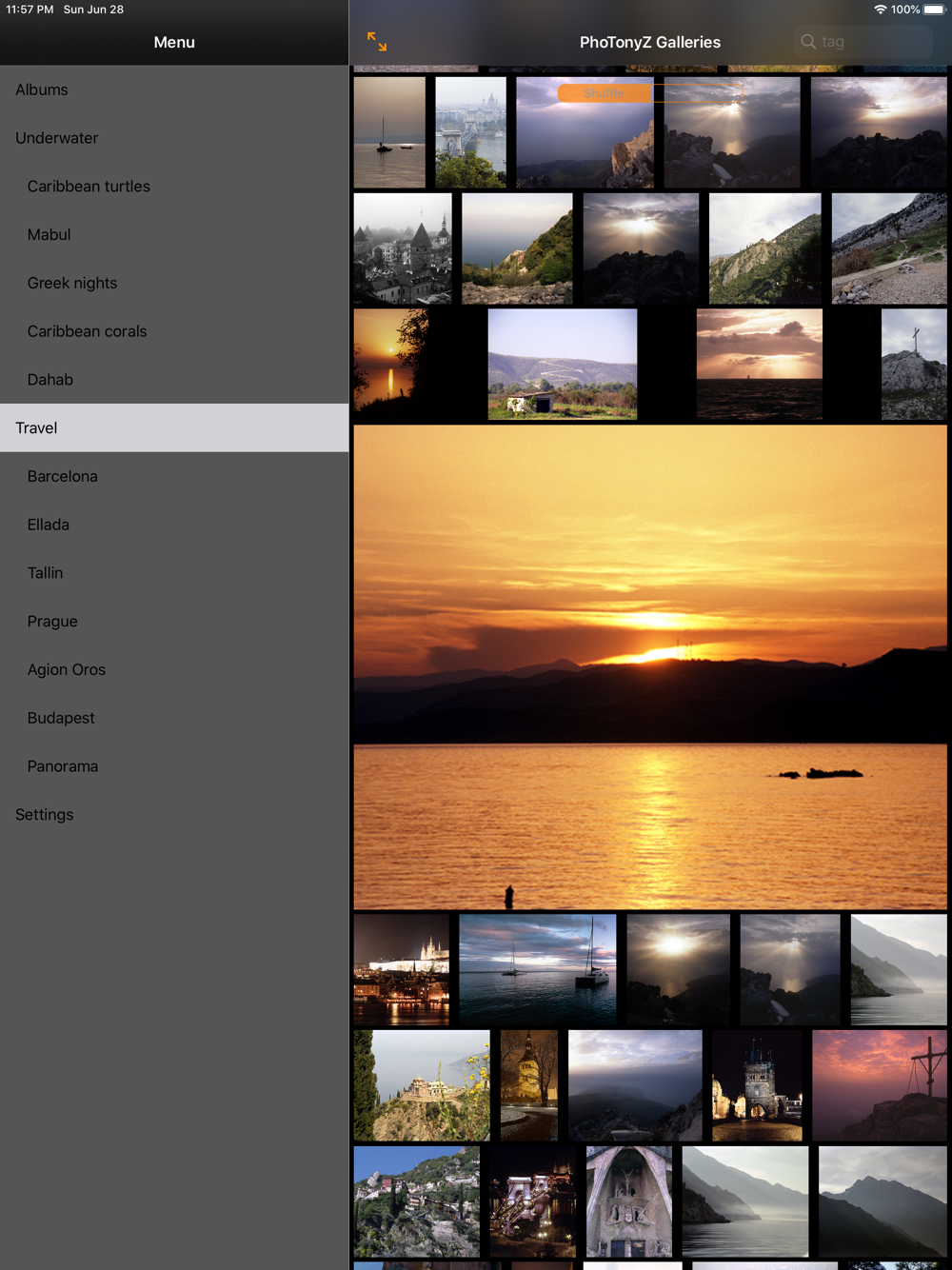Open the Prague bridge tower at night photo
The height and width of the screenshot is (1270, 952).
[758, 1085]
